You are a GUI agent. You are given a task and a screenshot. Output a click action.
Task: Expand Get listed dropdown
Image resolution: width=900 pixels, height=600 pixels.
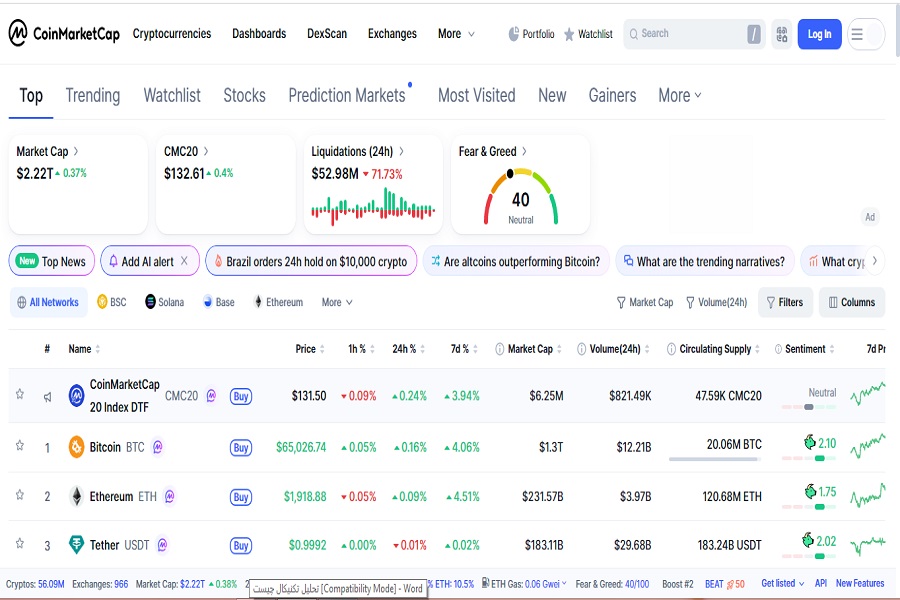(x=783, y=583)
